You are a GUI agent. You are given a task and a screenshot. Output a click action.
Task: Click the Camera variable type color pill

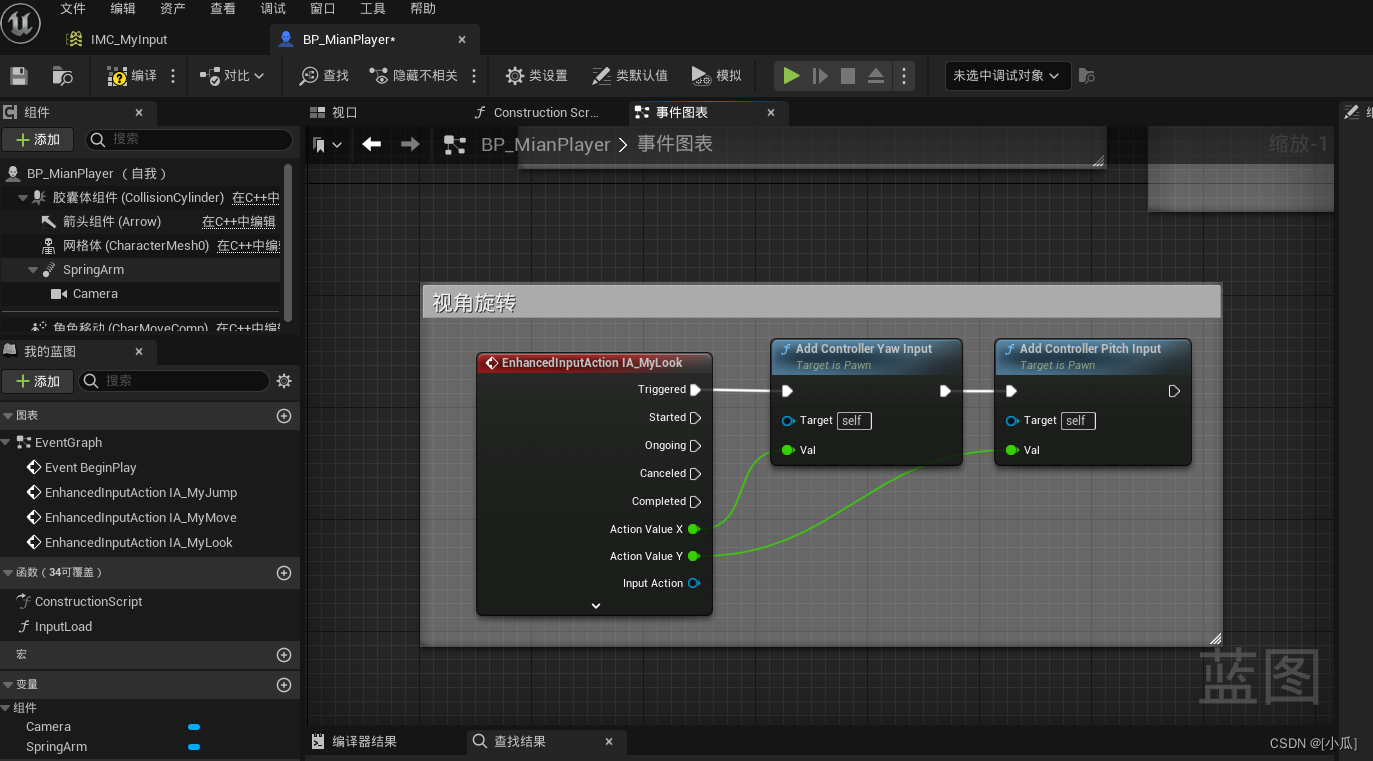[x=194, y=727]
